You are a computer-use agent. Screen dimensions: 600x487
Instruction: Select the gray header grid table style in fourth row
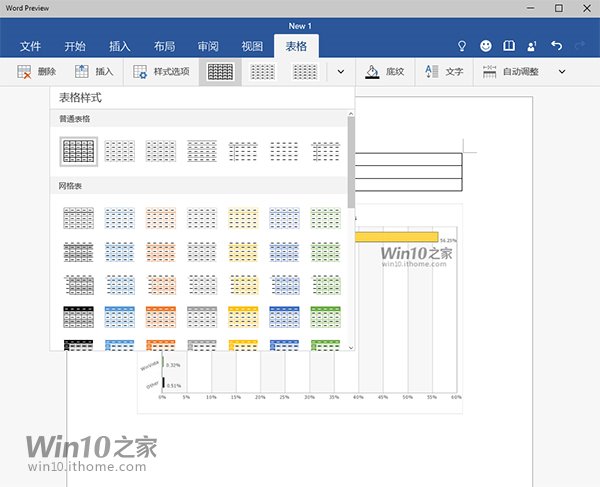pyautogui.click(x=202, y=317)
